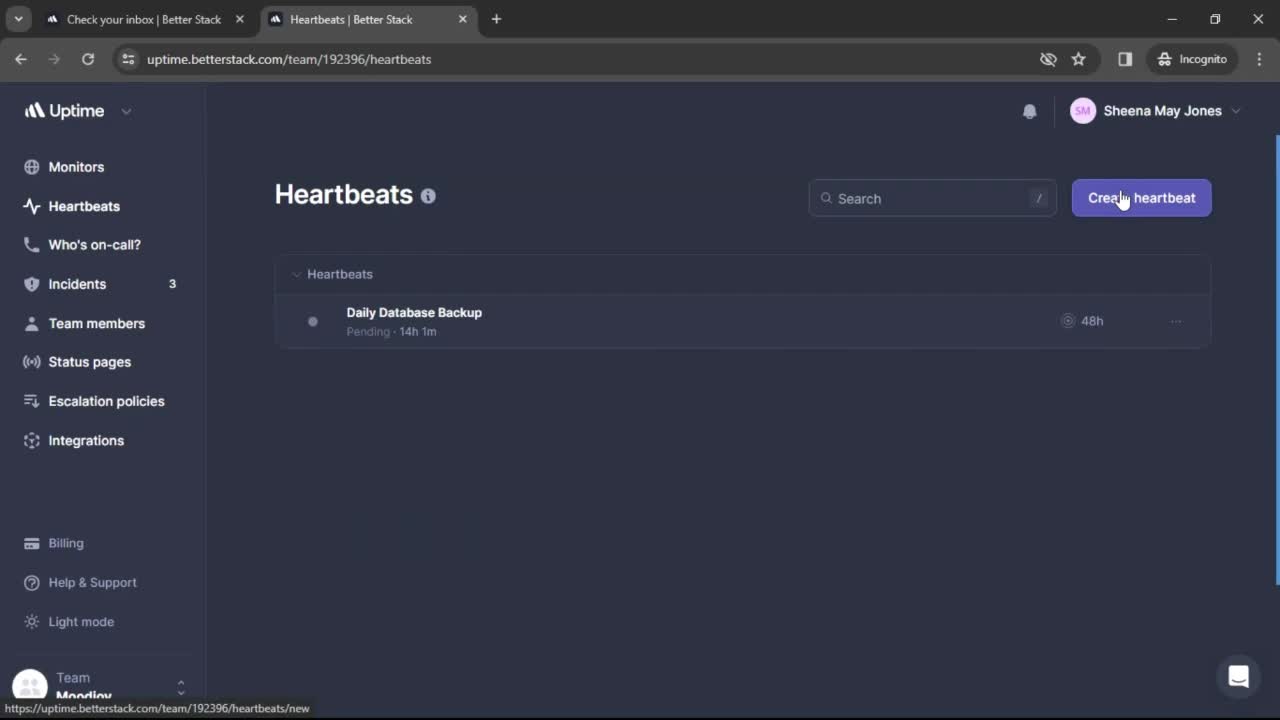
Task: Click the Heartbeats group label
Action: (340, 274)
